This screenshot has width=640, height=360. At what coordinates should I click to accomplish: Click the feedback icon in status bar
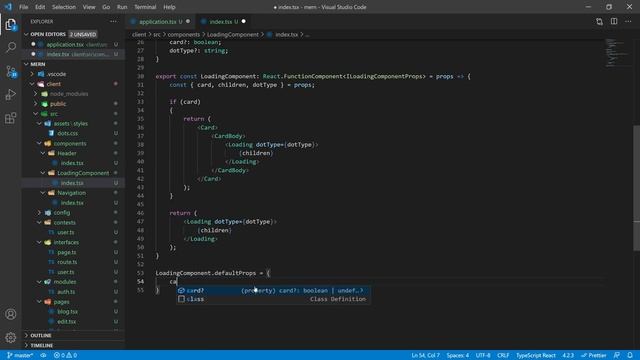617,356
